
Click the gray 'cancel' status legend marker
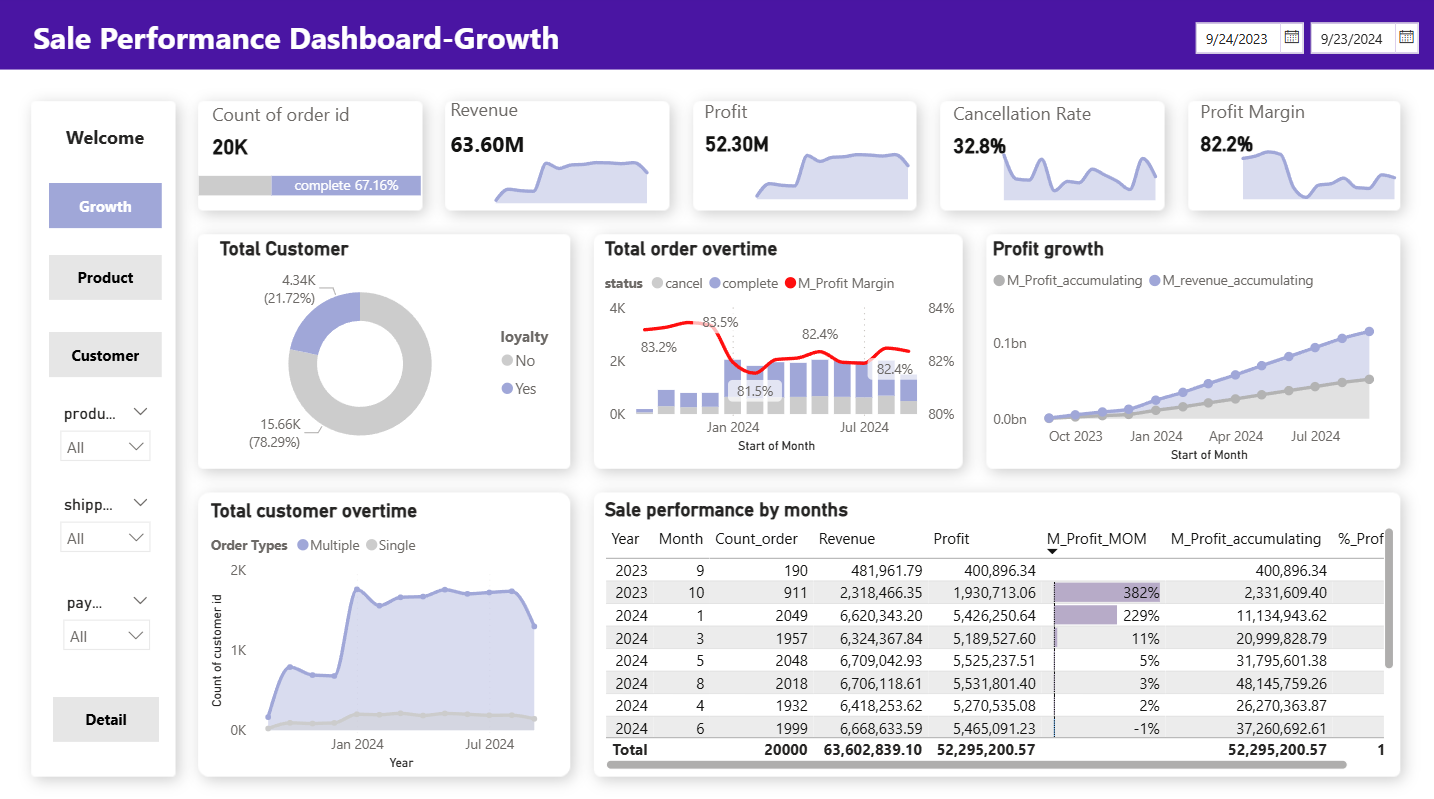coord(657,283)
